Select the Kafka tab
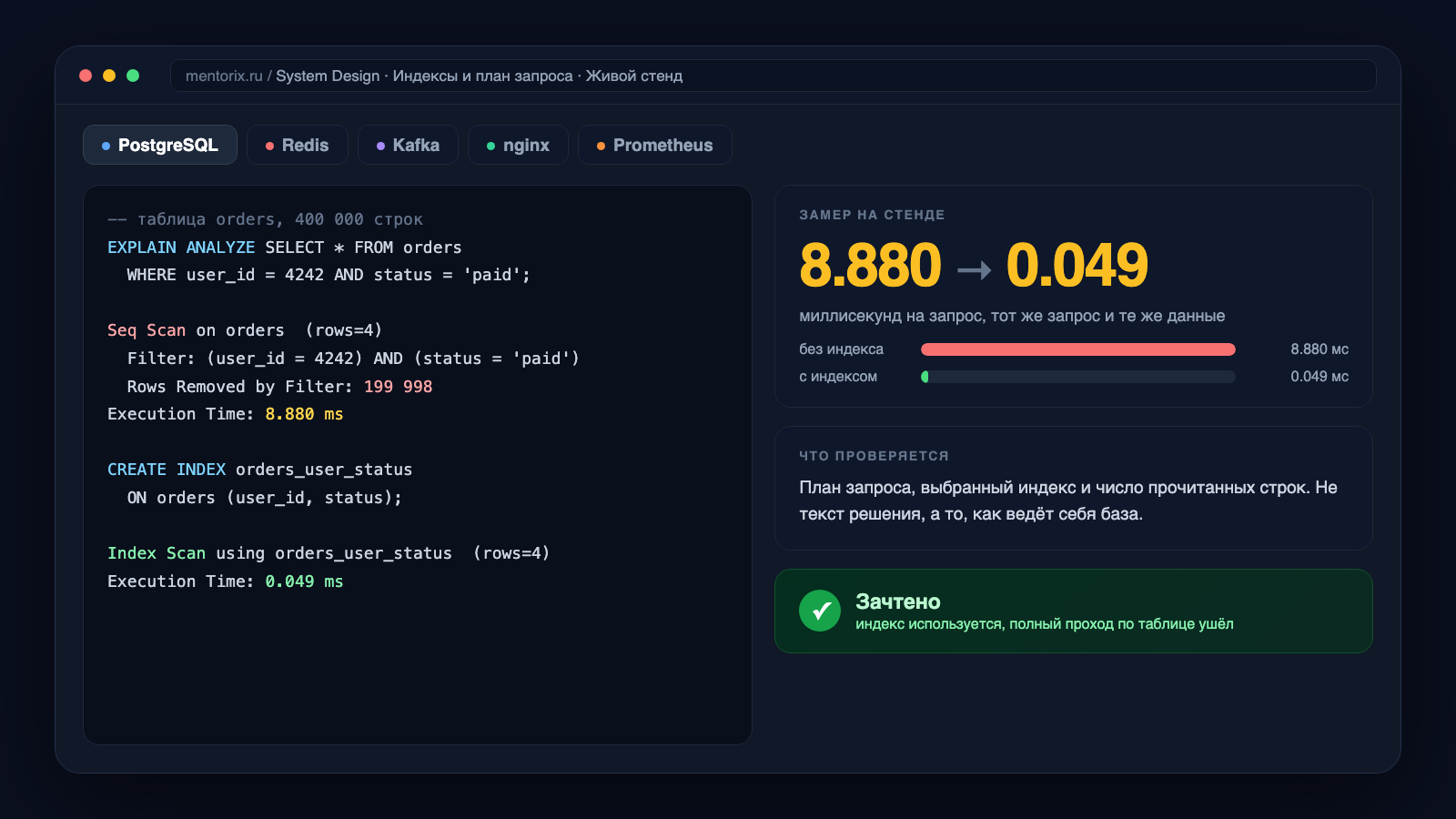The image size is (1456, 819). click(x=408, y=145)
